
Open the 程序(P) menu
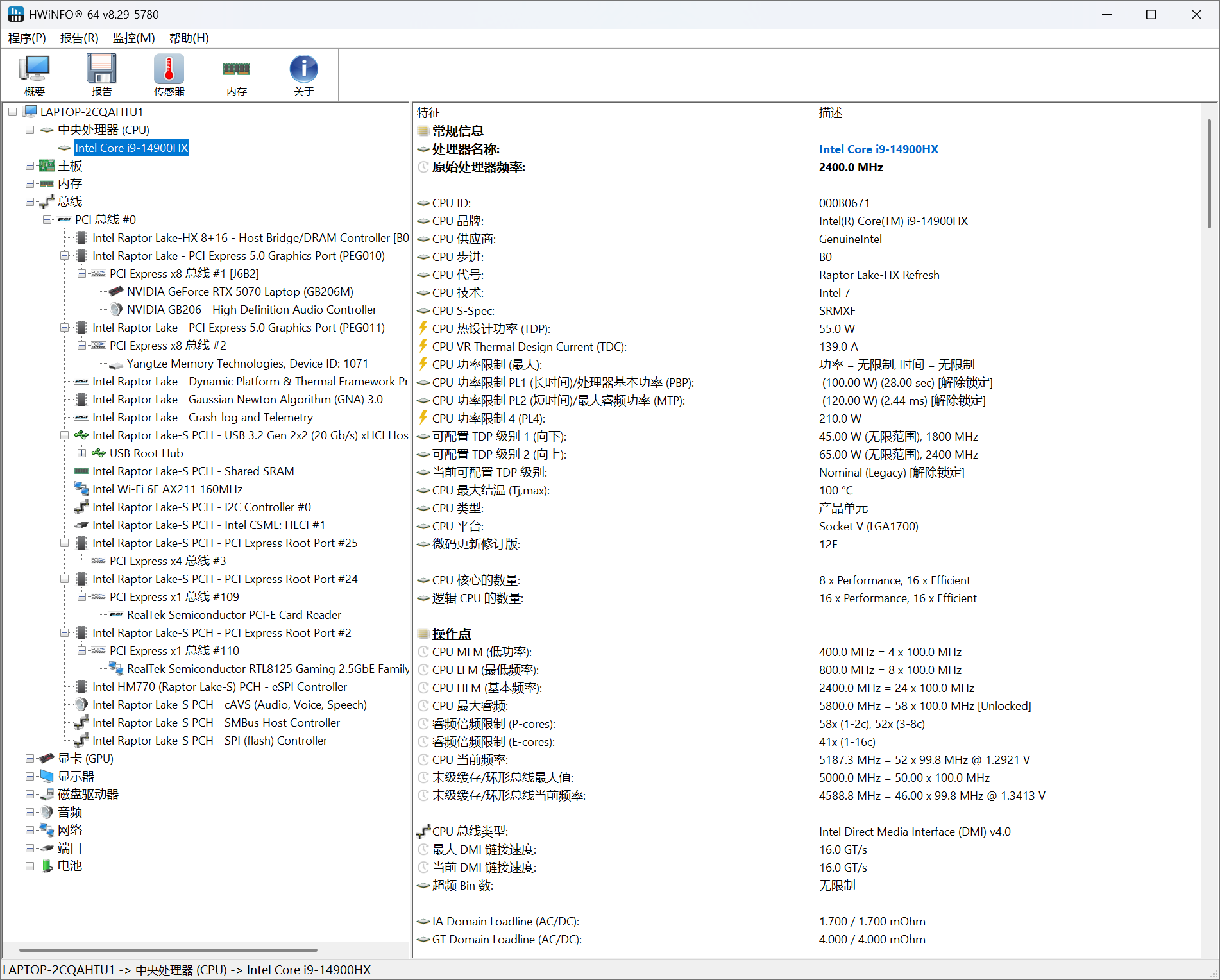[27, 38]
